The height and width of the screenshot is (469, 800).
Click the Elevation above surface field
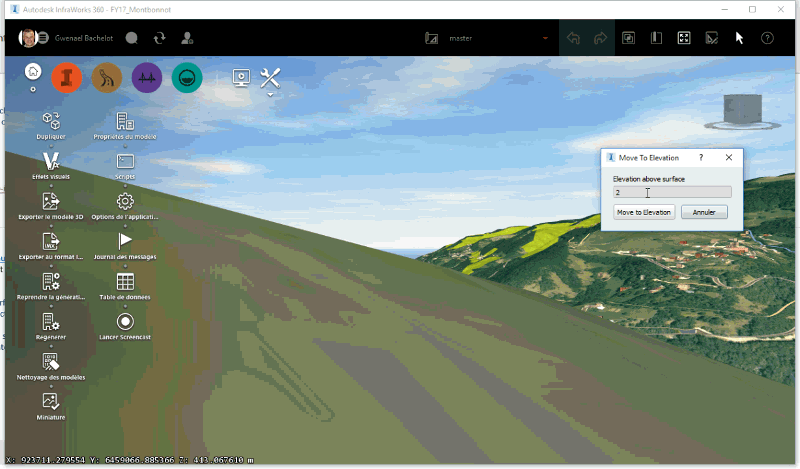671,192
